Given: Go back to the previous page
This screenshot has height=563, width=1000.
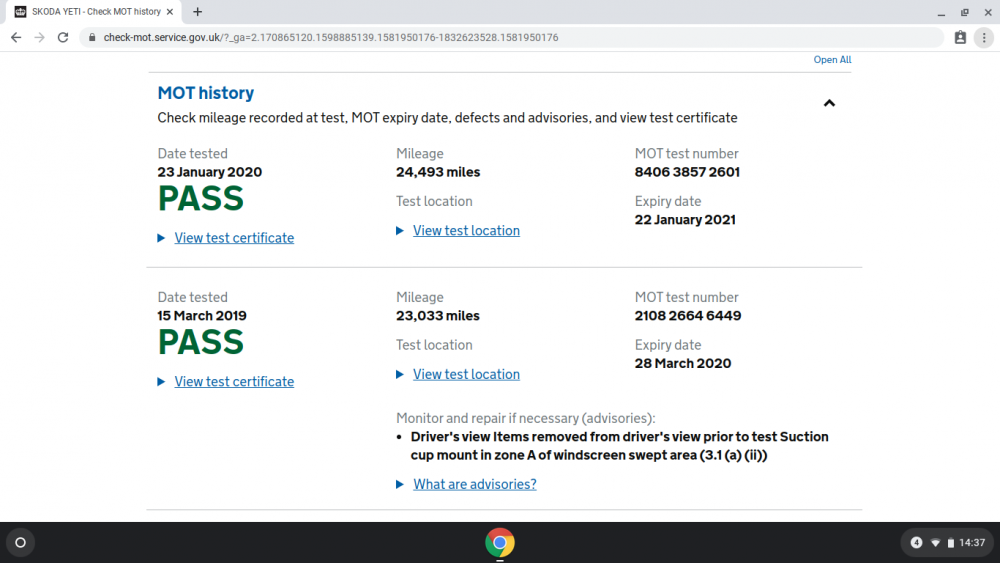Looking at the screenshot, I should (16, 38).
